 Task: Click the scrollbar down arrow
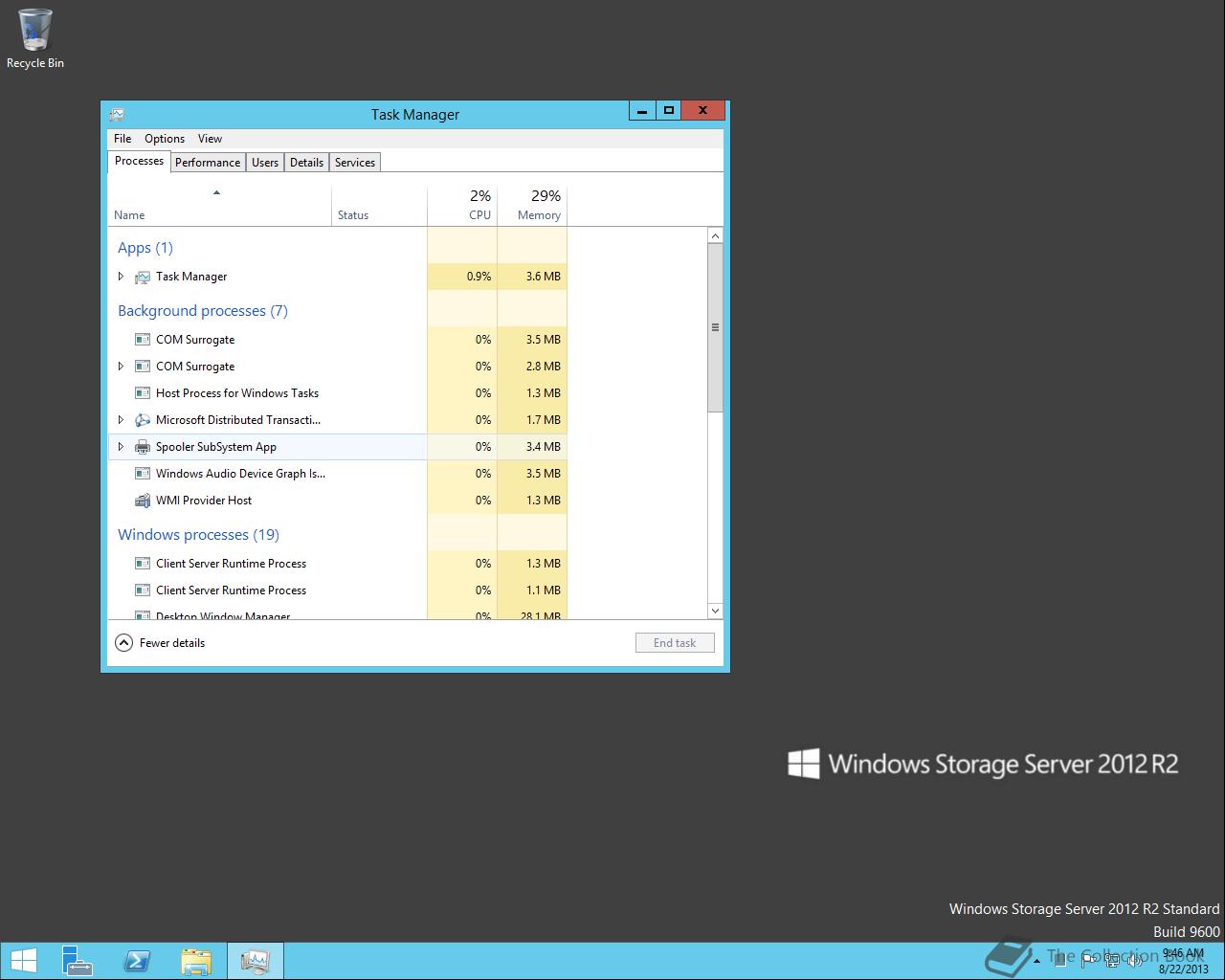[715, 611]
